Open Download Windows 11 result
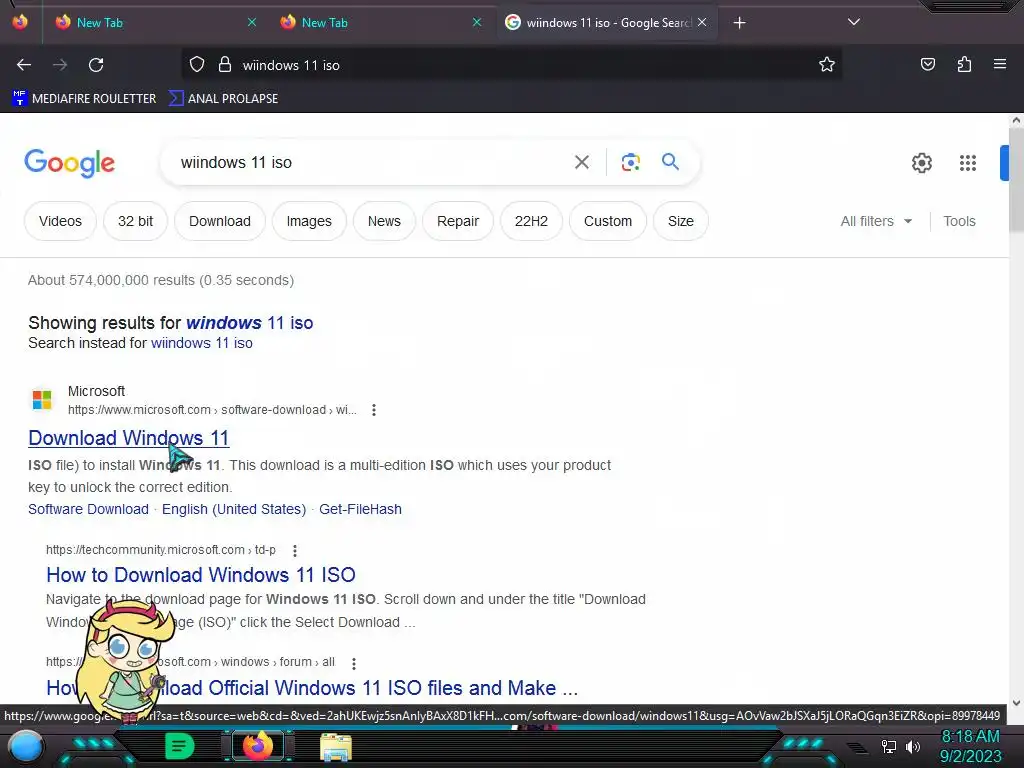Screen dimensions: 1024x768 pos(129,438)
